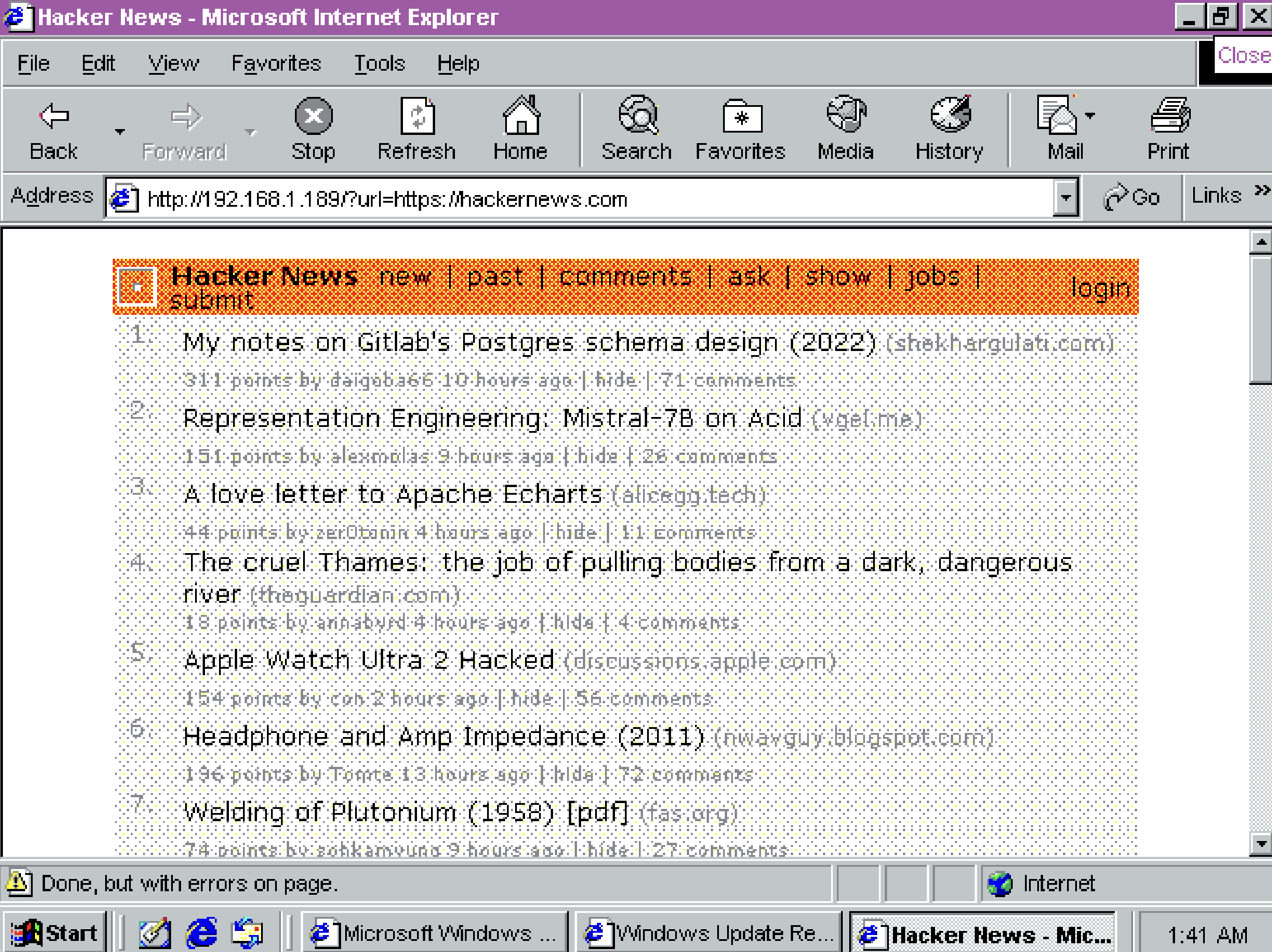
Task: Click the login link
Action: (x=1100, y=287)
